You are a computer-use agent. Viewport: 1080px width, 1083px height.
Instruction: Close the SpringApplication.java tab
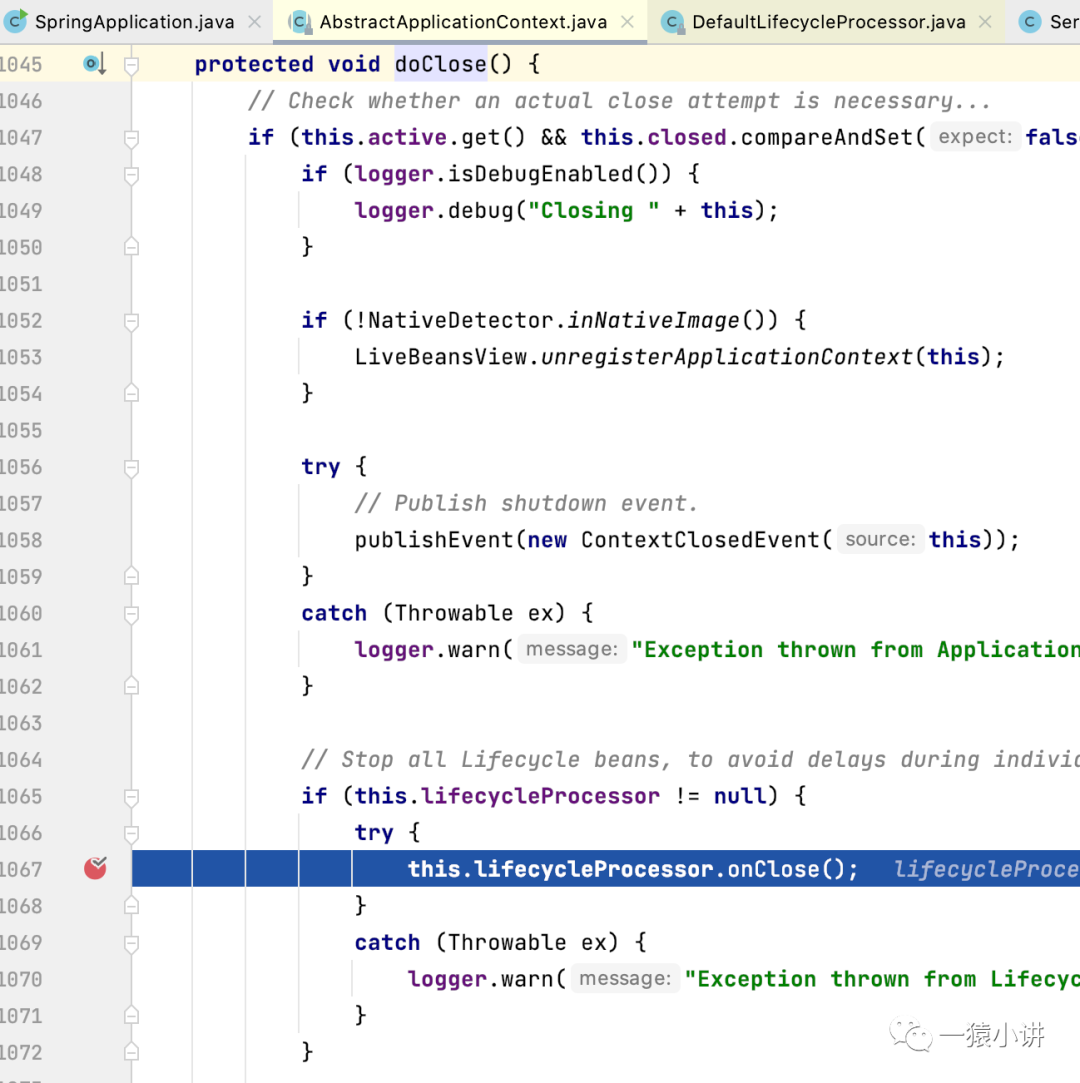(x=255, y=22)
